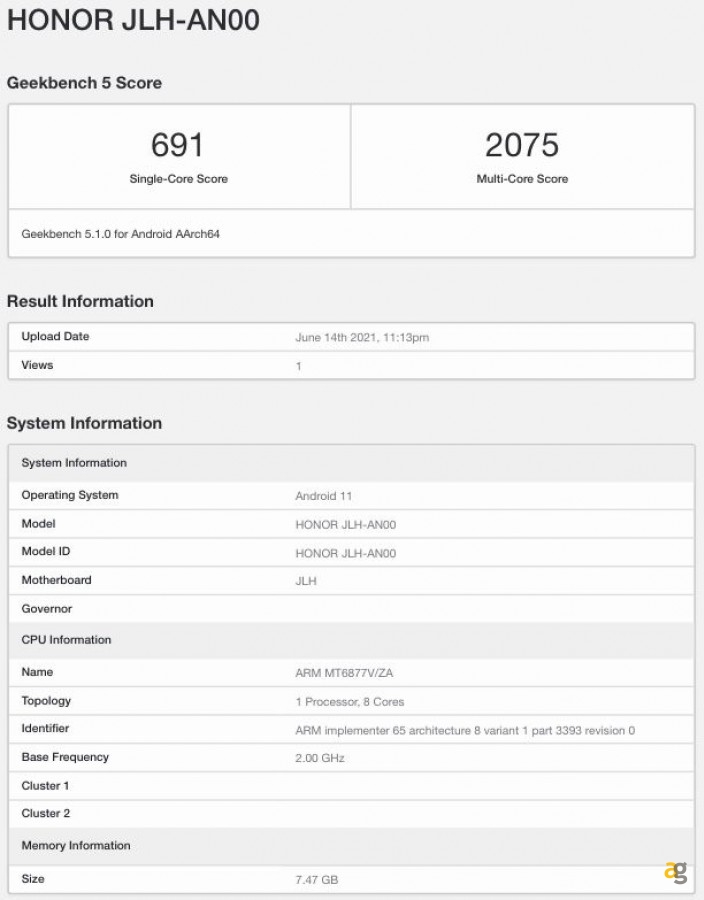Screen dimensions: 704x900
Task: Select HONOR JLH-AN00 value in Model ID row
Action: tap(345, 553)
